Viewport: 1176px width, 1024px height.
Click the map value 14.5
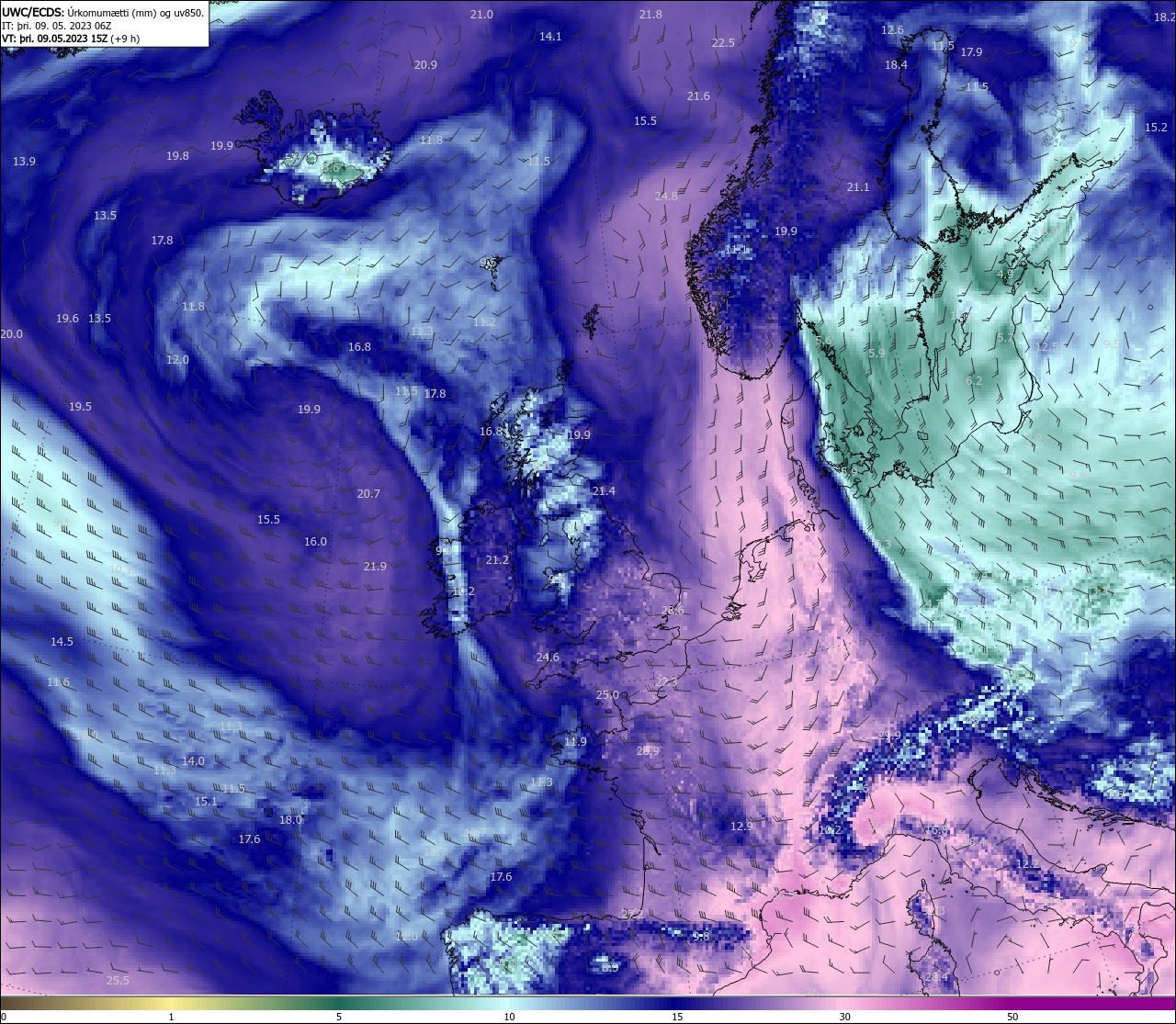click(x=62, y=642)
